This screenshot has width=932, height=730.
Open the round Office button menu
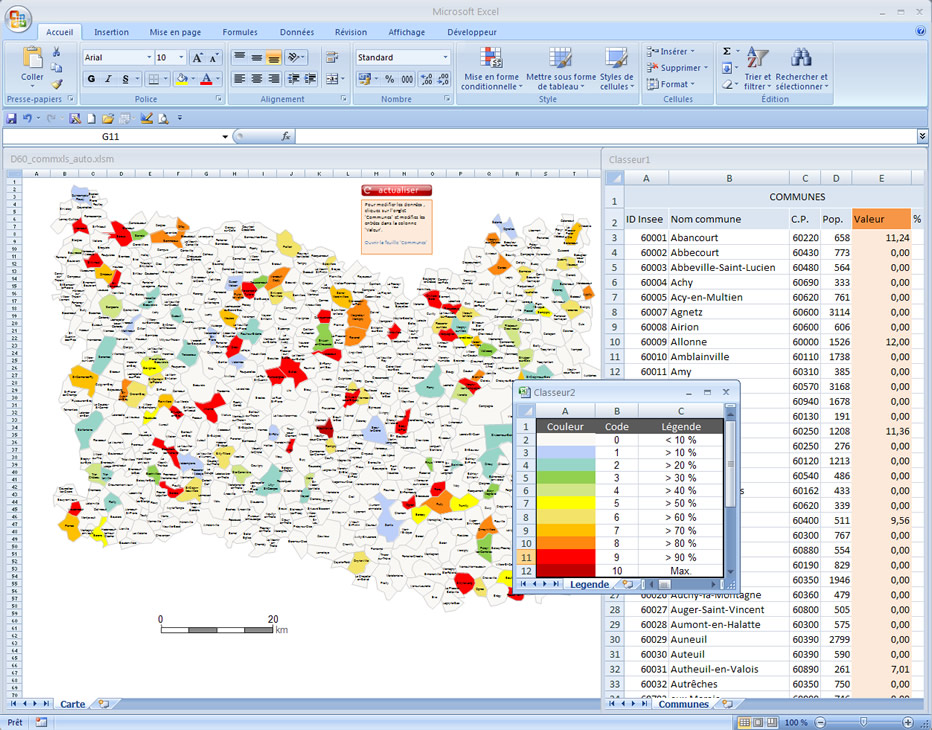point(18,18)
